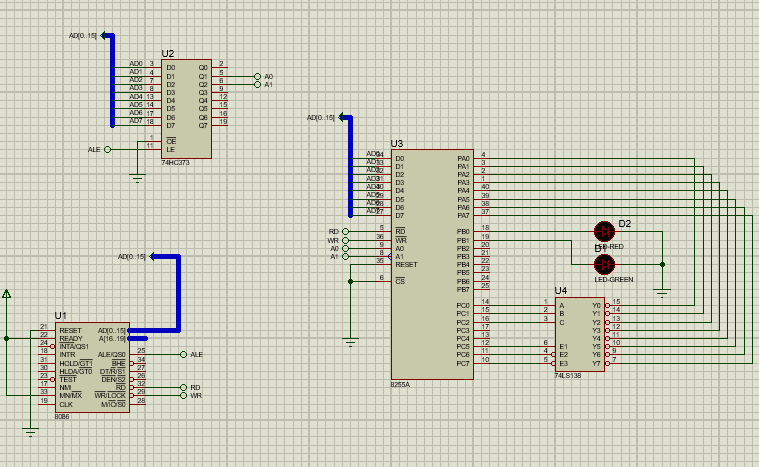759x467 pixels.
Task: Click the 'ALE/QS0' pin name on U1
Action: pyautogui.click(x=111, y=355)
